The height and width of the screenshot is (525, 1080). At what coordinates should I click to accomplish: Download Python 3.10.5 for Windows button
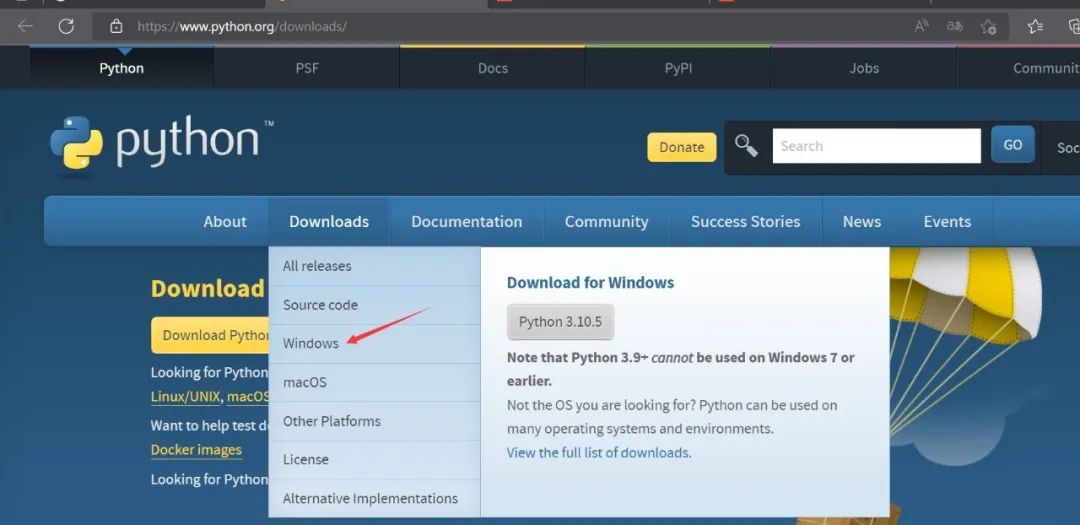tap(560, 322)
